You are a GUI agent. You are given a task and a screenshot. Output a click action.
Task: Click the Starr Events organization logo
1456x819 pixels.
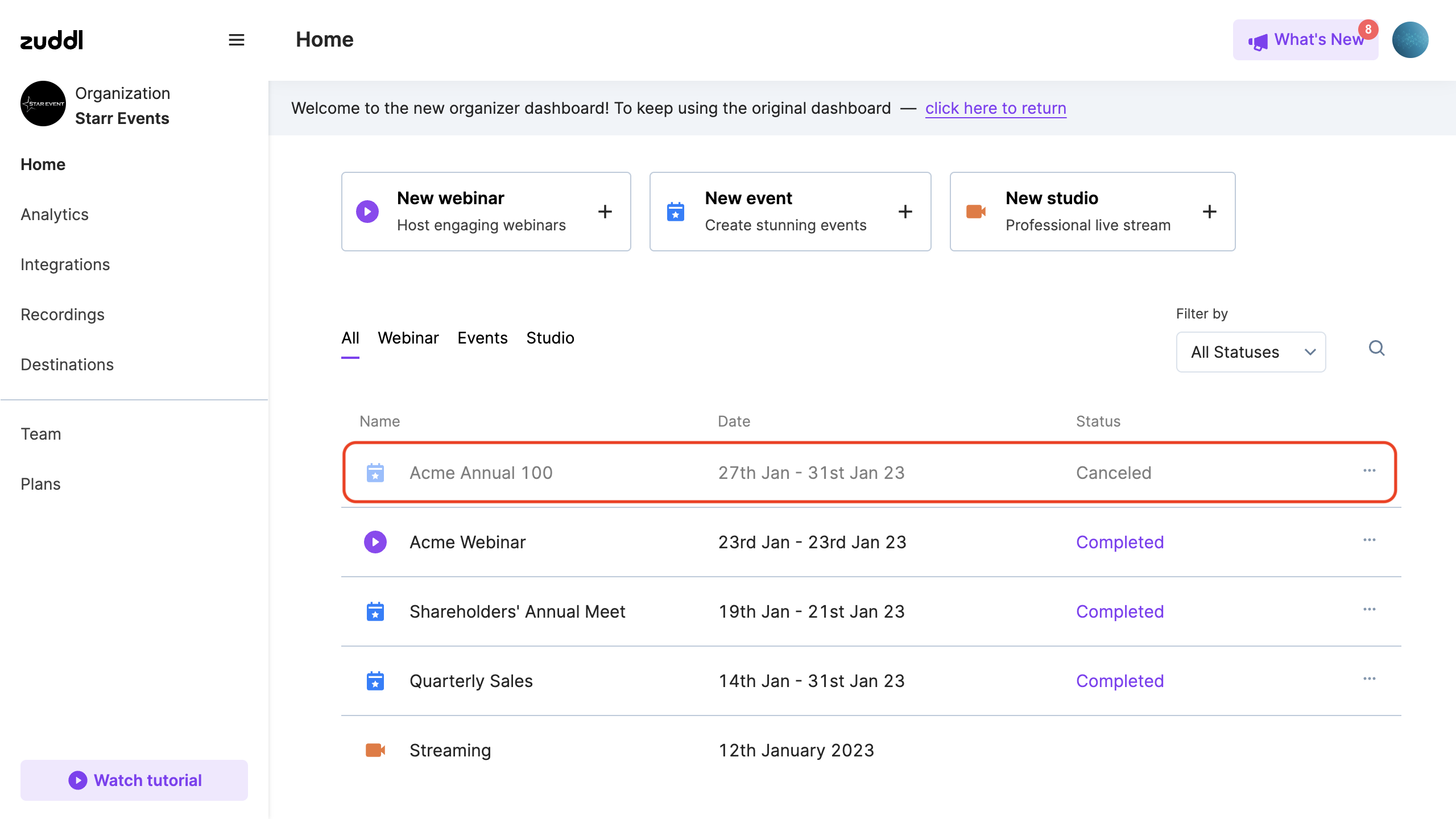(x=43, y=104)
